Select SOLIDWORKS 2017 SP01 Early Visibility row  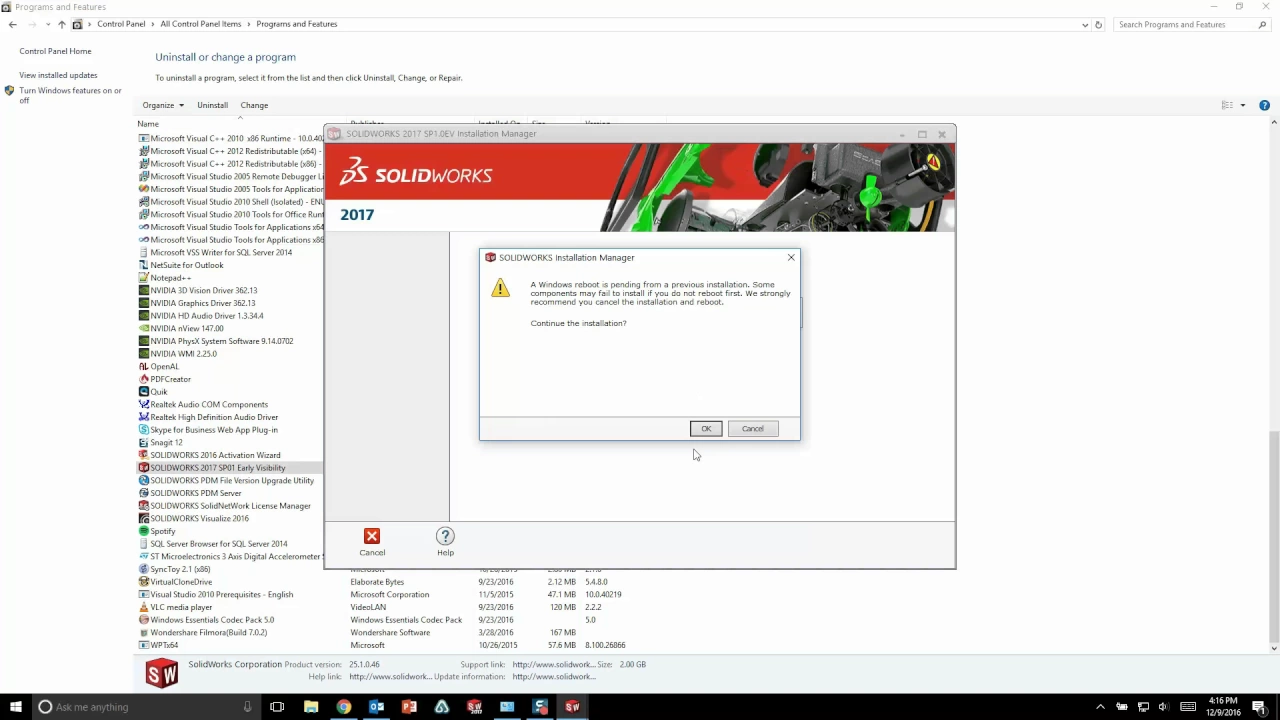coord(230,468)
